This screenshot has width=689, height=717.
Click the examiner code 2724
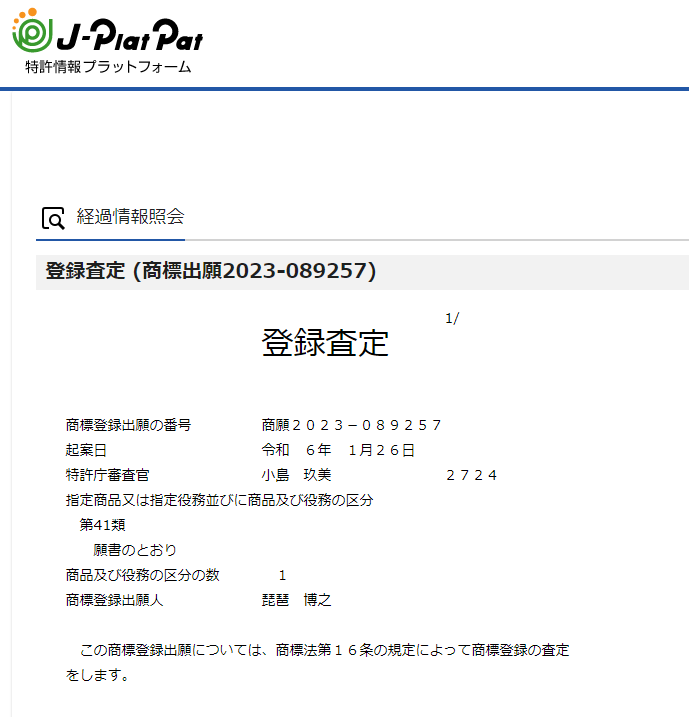coord(471,475)
